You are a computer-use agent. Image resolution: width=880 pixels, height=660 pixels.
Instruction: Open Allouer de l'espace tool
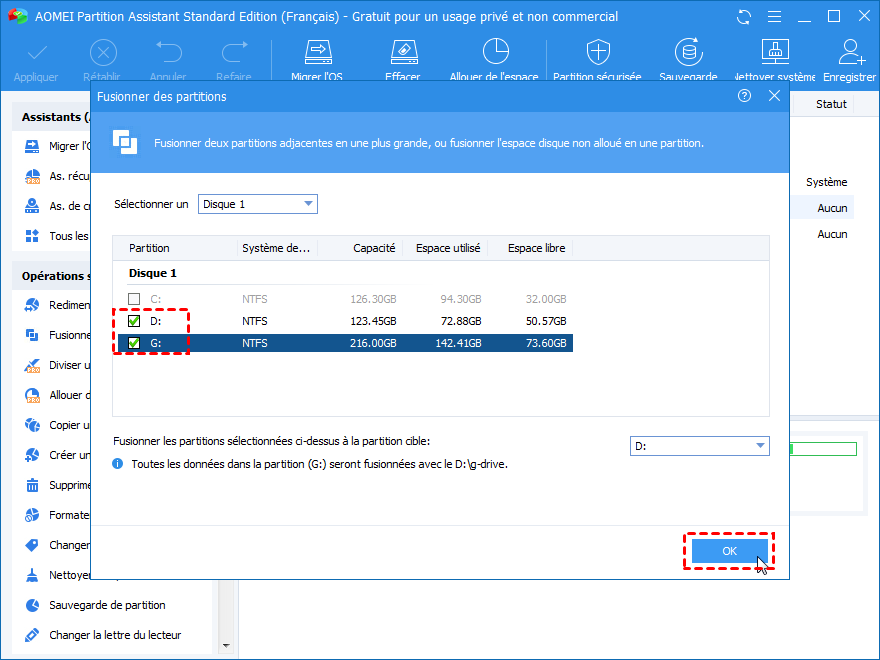[x=494, y=61]
